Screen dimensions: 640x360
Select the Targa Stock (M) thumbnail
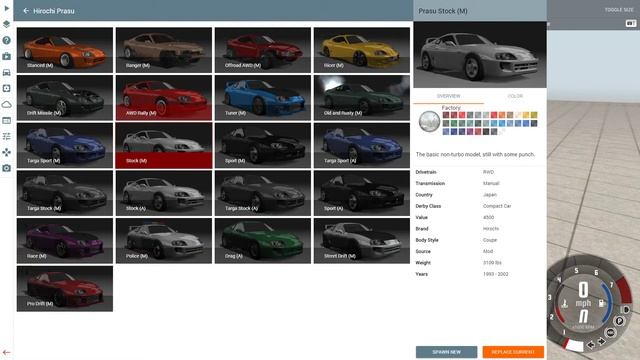(x=65, y=193)
